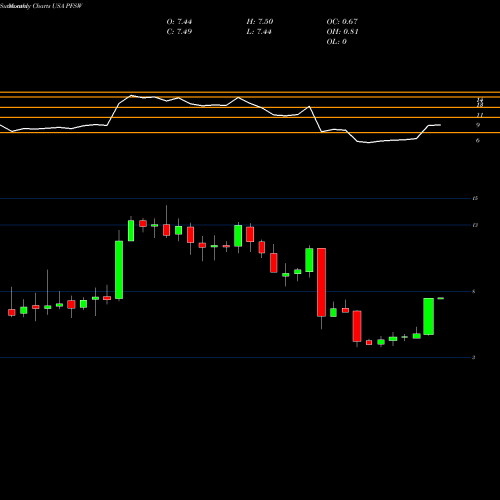This screenshot has height=500, width=500.
Task: Click the 'OL: 0' reading
Action: pos(337,42)
